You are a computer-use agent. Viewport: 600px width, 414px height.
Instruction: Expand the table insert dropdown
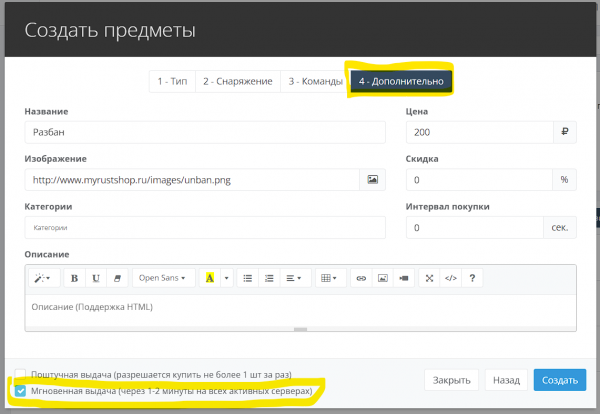(x=328, y=278)
